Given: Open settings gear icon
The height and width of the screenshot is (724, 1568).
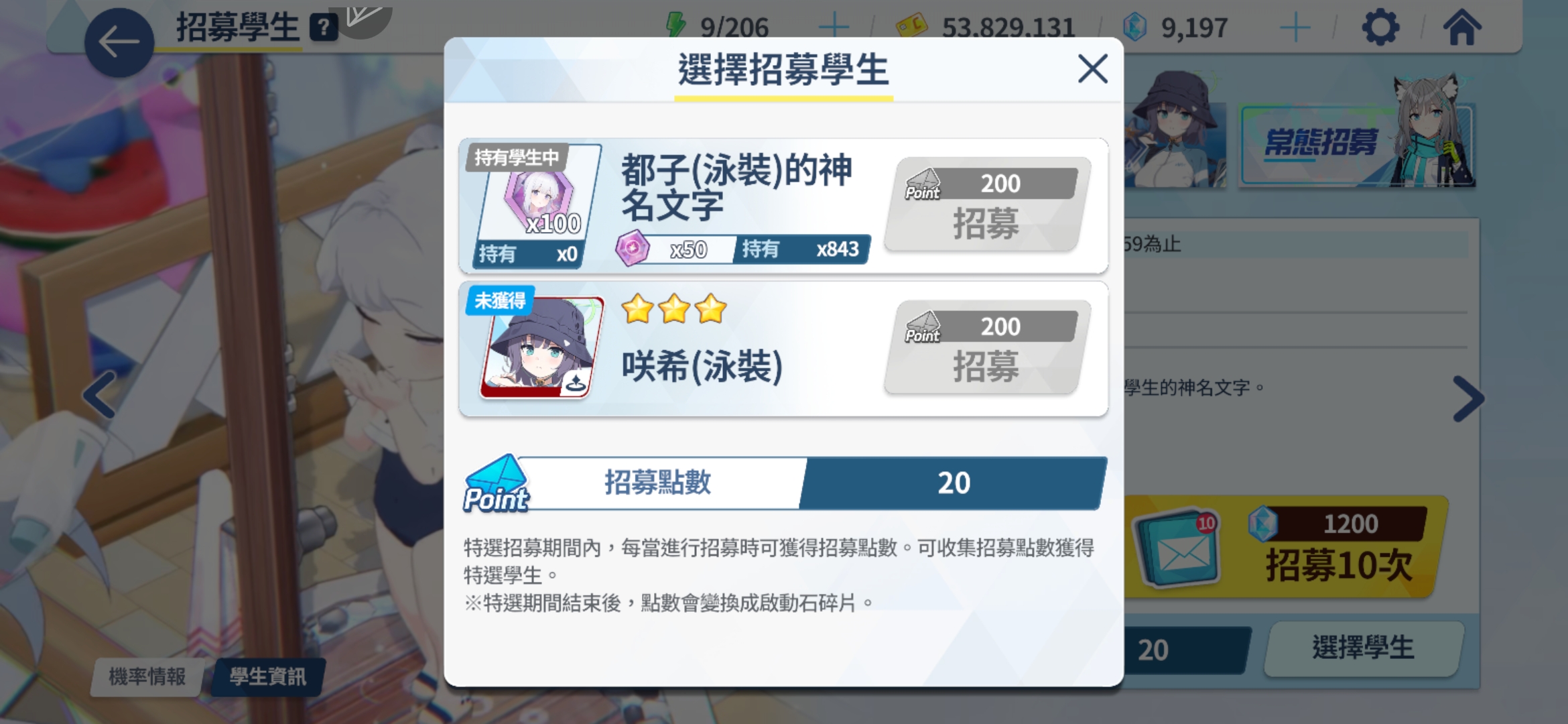Looking at the screenshot, I should point(1380,28).
